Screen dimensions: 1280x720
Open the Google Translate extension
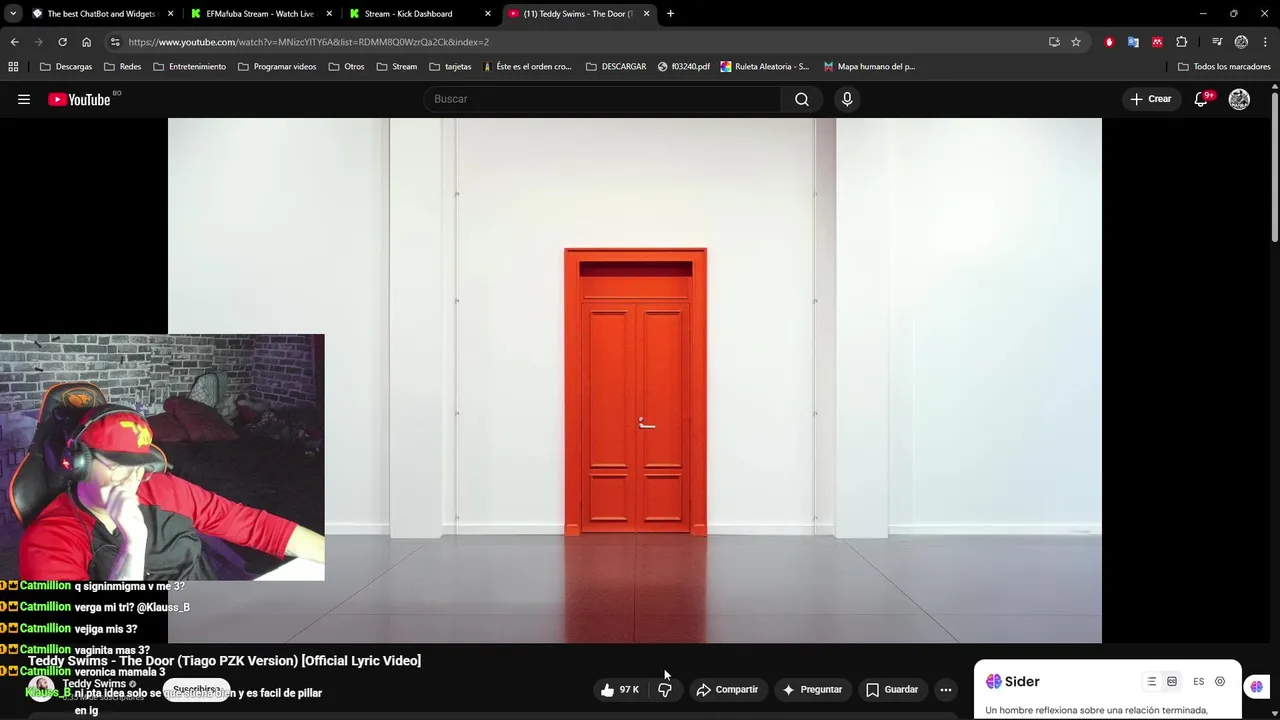pos(1133,42)
